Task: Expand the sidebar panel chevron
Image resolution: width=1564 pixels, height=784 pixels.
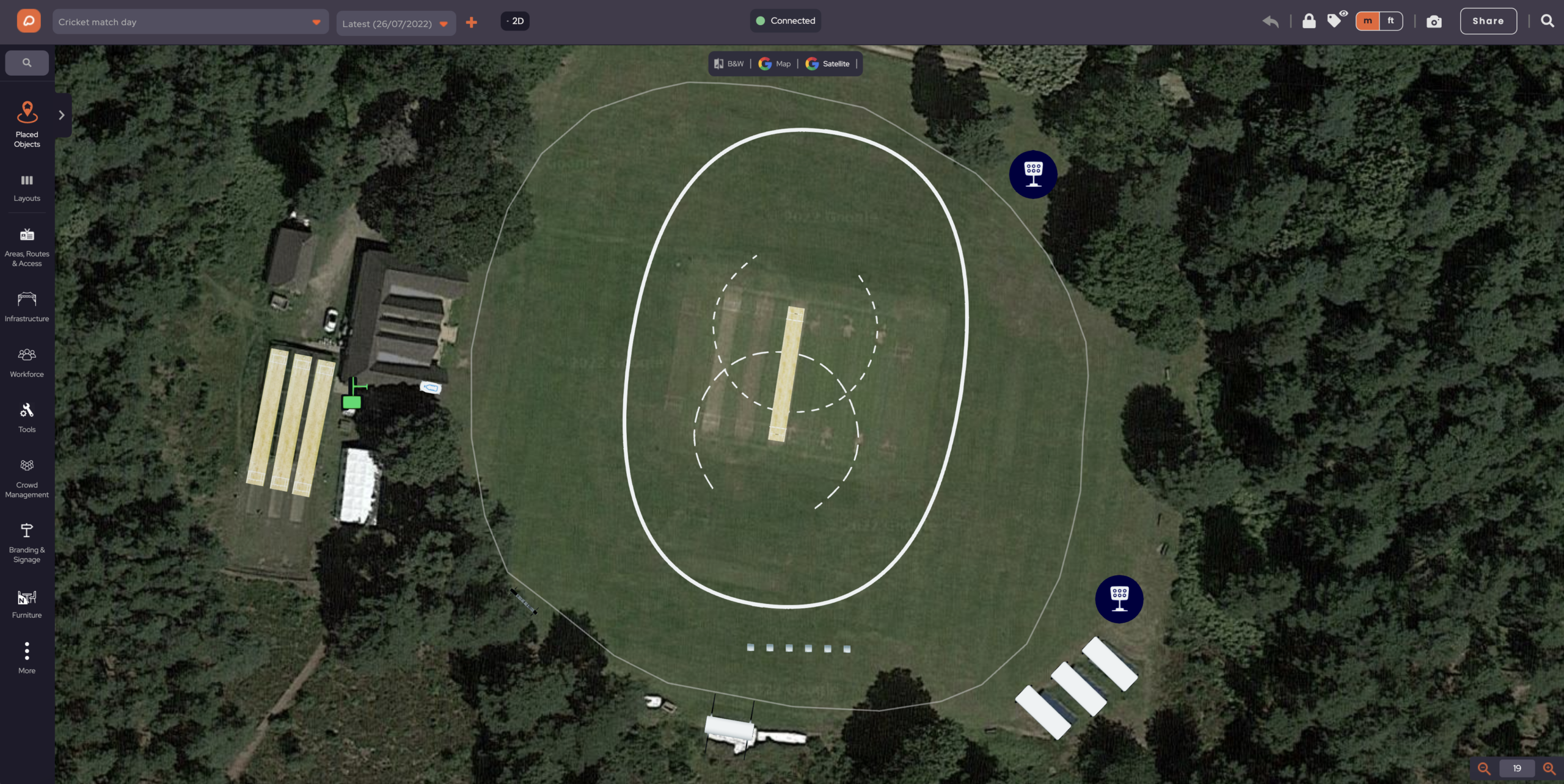Action: tap(62, 115)
